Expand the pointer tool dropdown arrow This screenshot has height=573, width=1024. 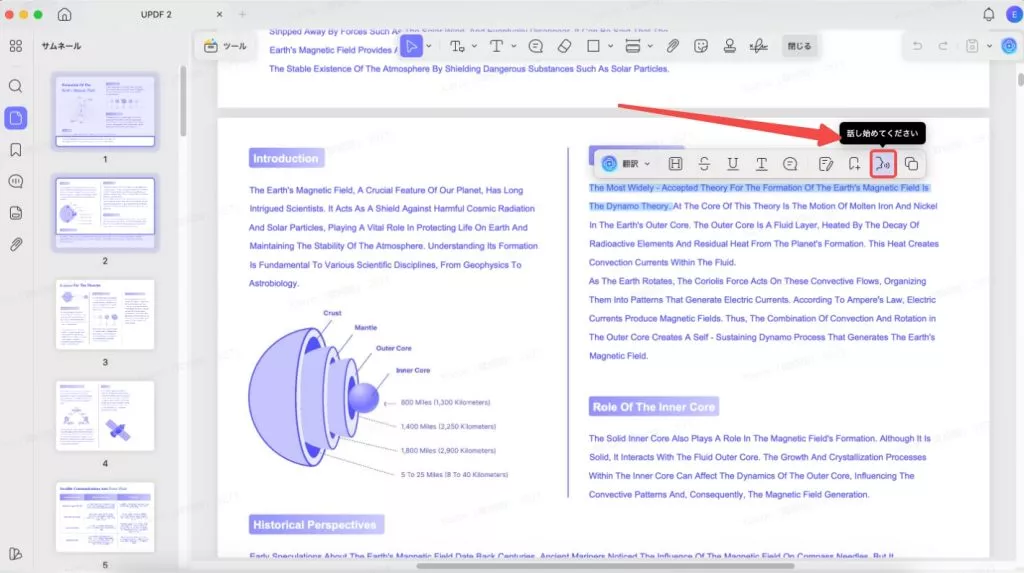point(429,46)
